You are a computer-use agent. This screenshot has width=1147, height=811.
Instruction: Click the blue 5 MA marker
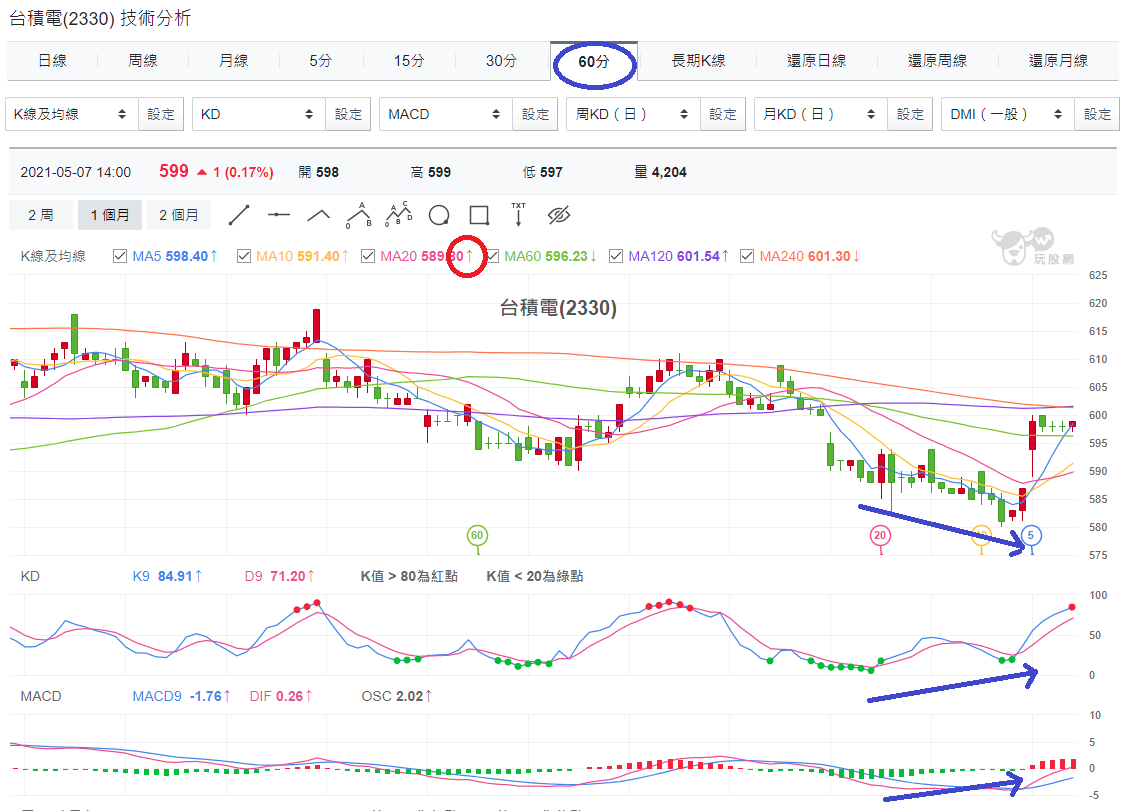1031,535
